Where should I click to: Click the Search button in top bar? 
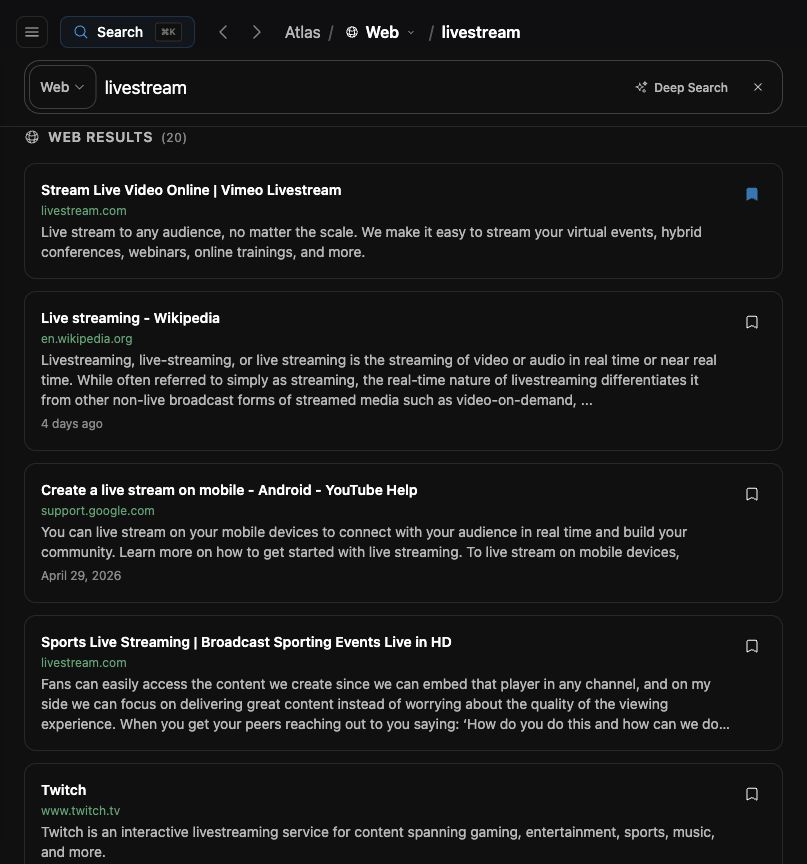127,32
